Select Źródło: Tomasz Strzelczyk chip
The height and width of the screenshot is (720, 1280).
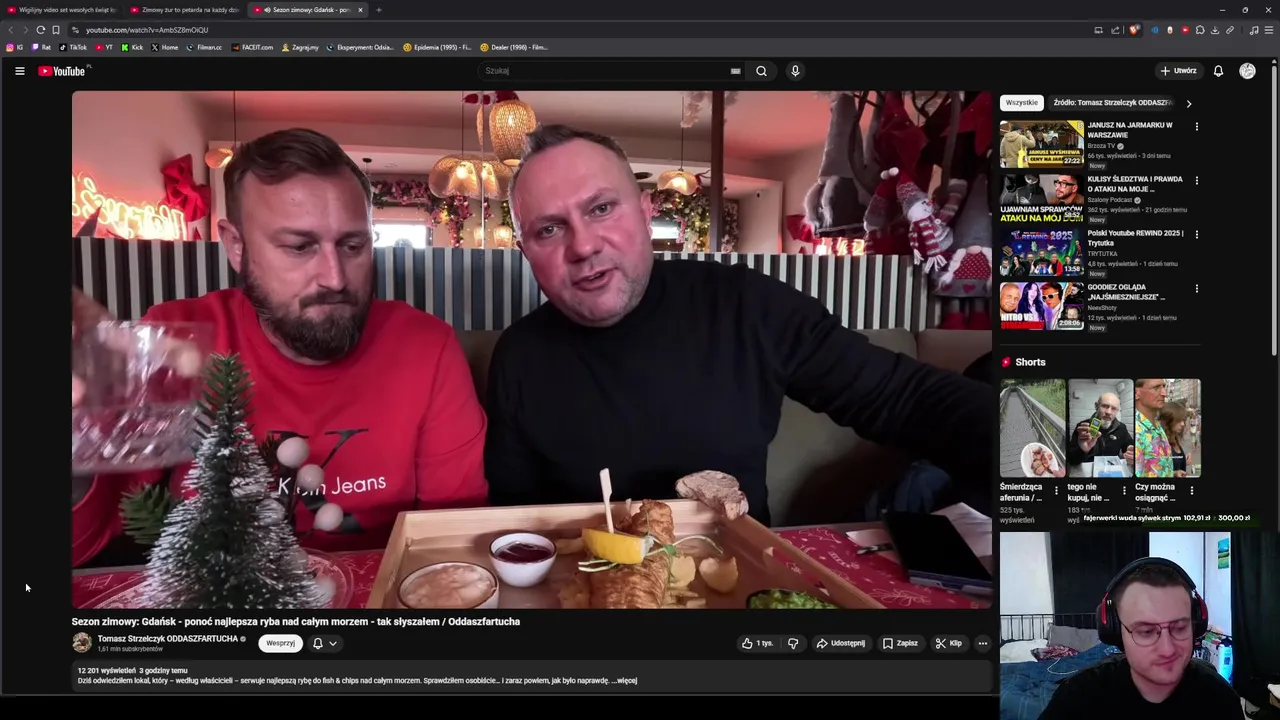[x=1112, y=103]
